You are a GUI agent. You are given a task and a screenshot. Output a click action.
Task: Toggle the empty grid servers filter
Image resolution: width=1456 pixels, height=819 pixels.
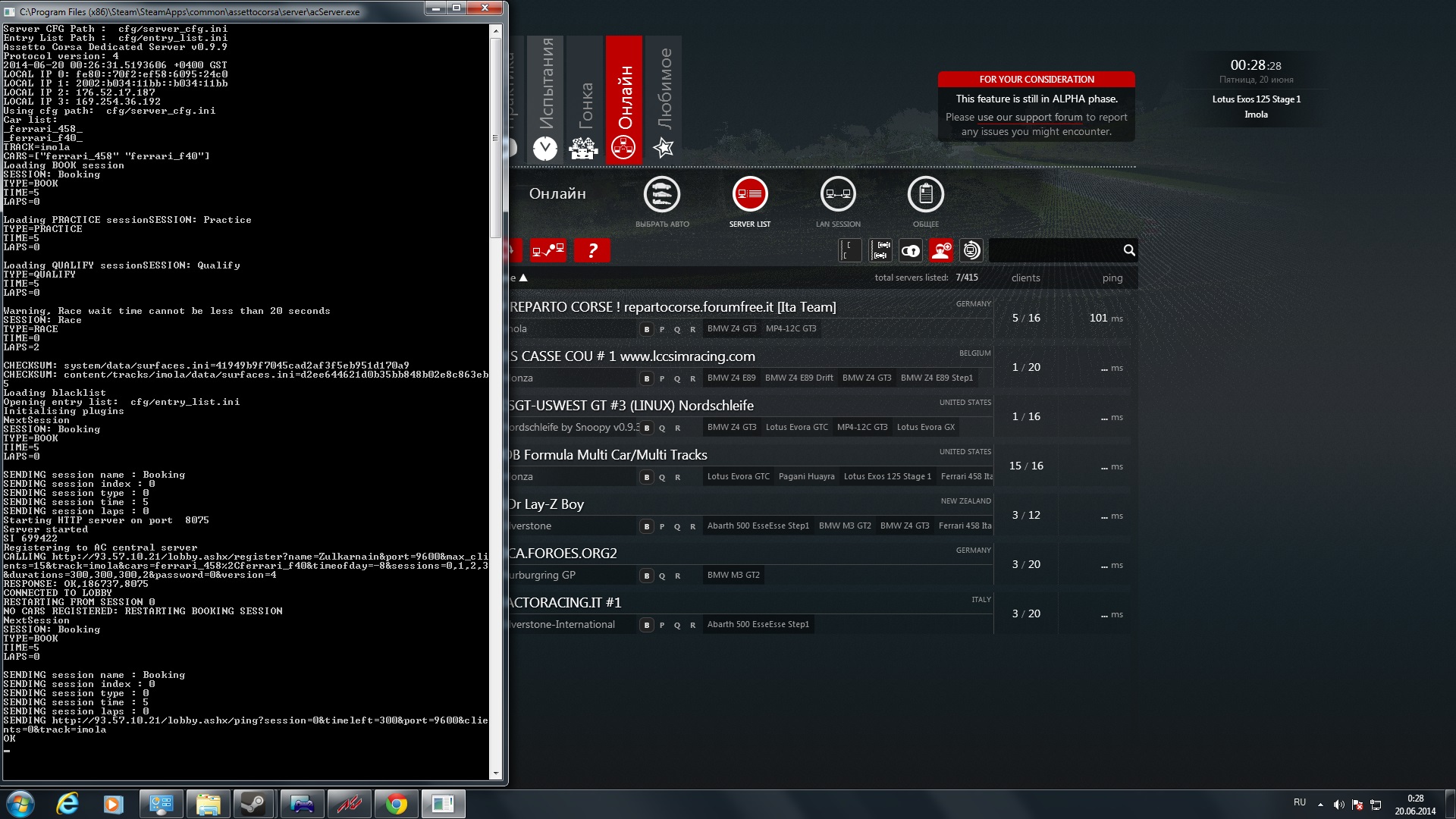[849, 250]
